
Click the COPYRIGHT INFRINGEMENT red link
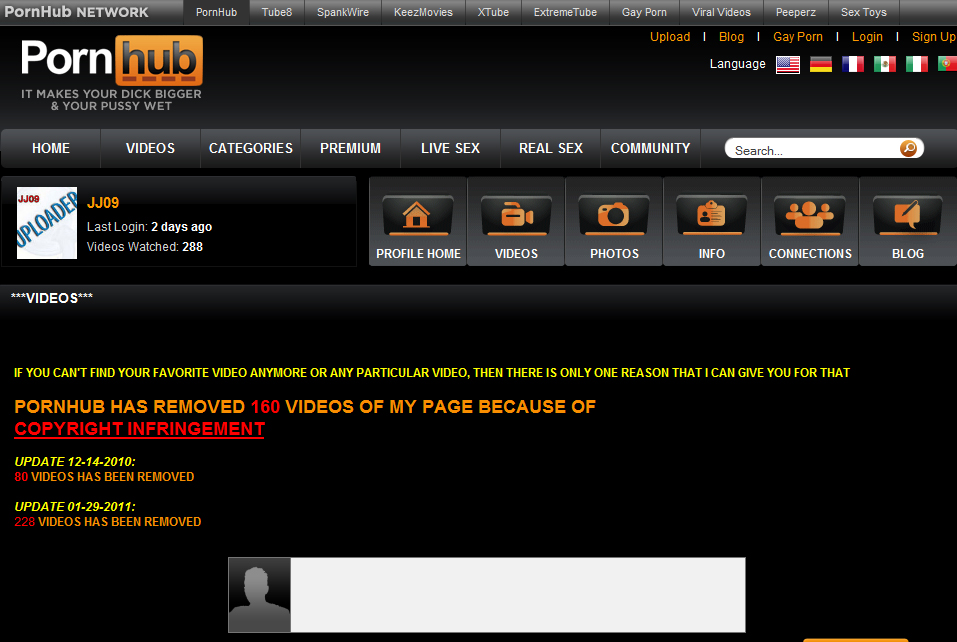coord(140,429)
